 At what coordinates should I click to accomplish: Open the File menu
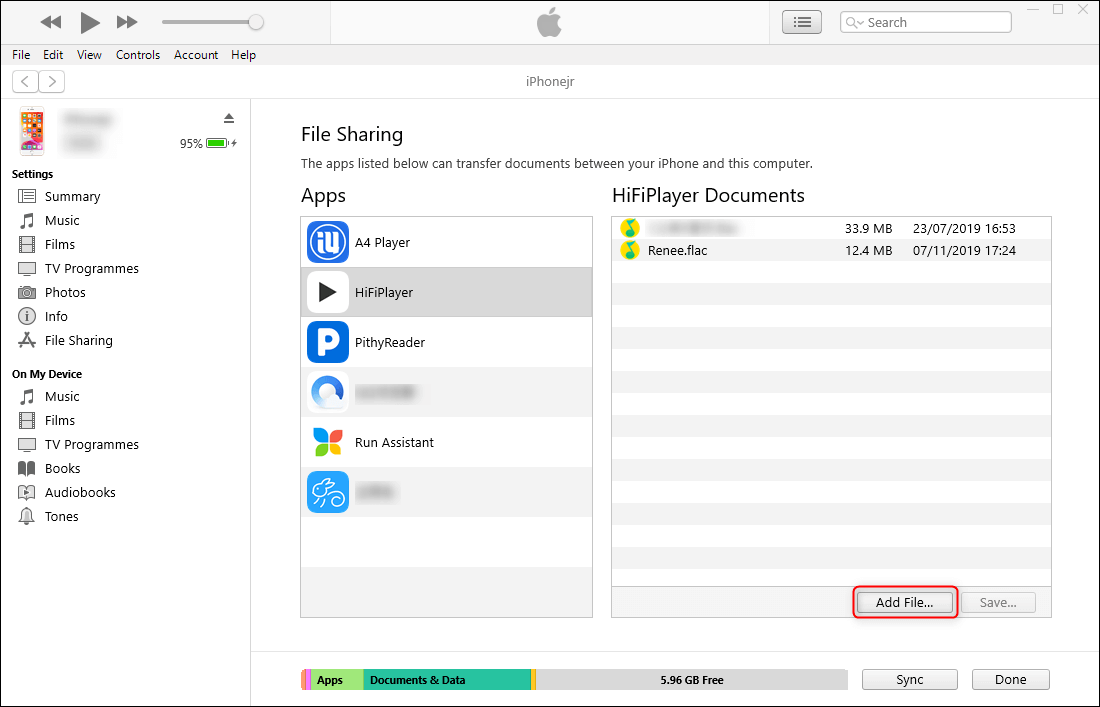[x=21, y=55]
